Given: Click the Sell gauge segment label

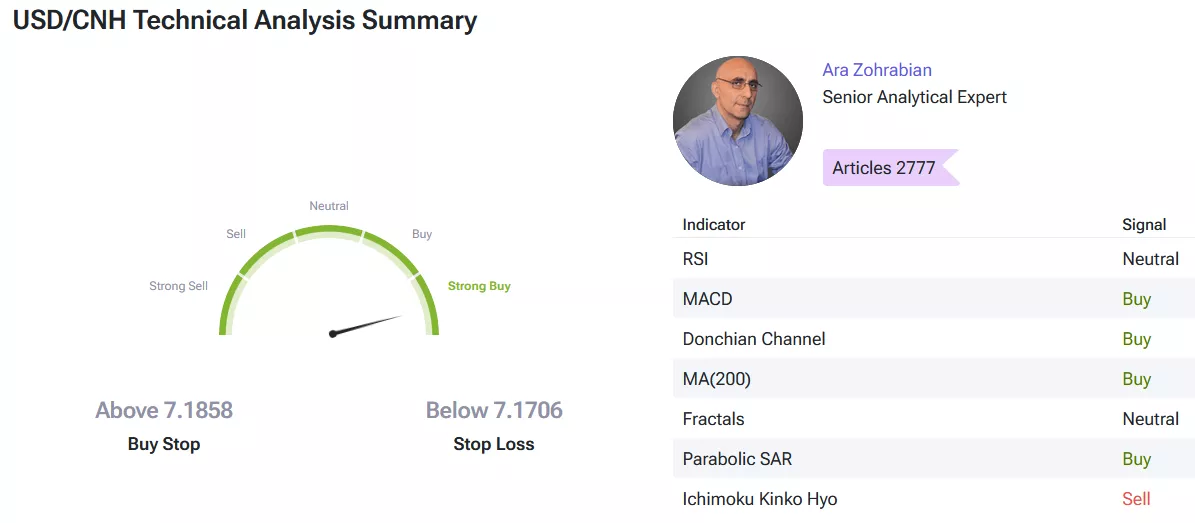Looking at the screenshot, I should click(236, 234).
